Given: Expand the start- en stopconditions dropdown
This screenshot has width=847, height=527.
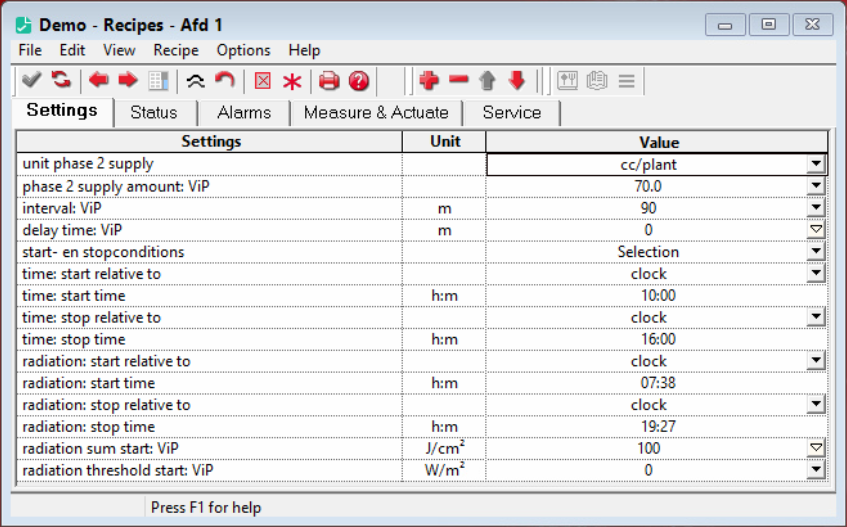Looking at the screenshot, I should click(x=816, y=252).
